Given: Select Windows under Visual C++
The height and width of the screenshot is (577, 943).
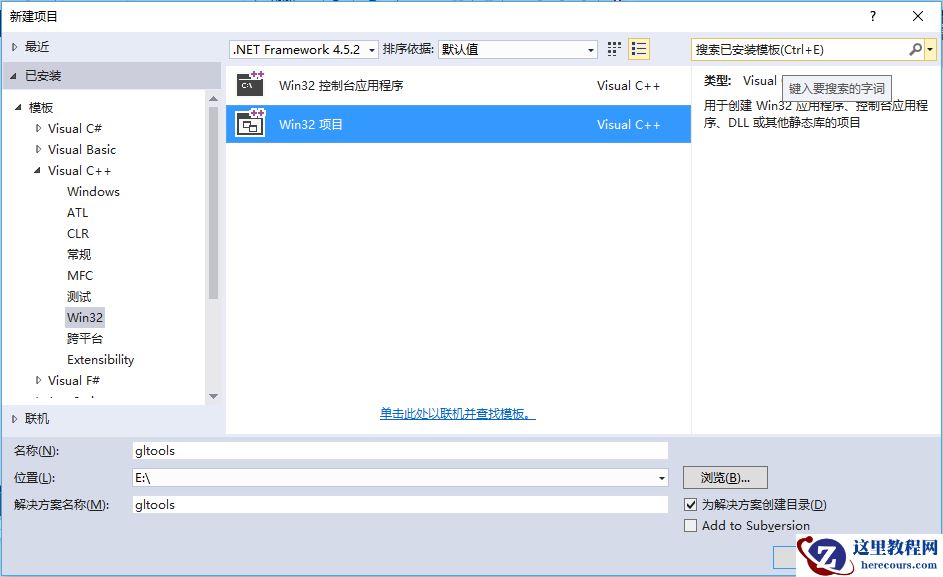Looking at the screenshot, I should 93,191.
